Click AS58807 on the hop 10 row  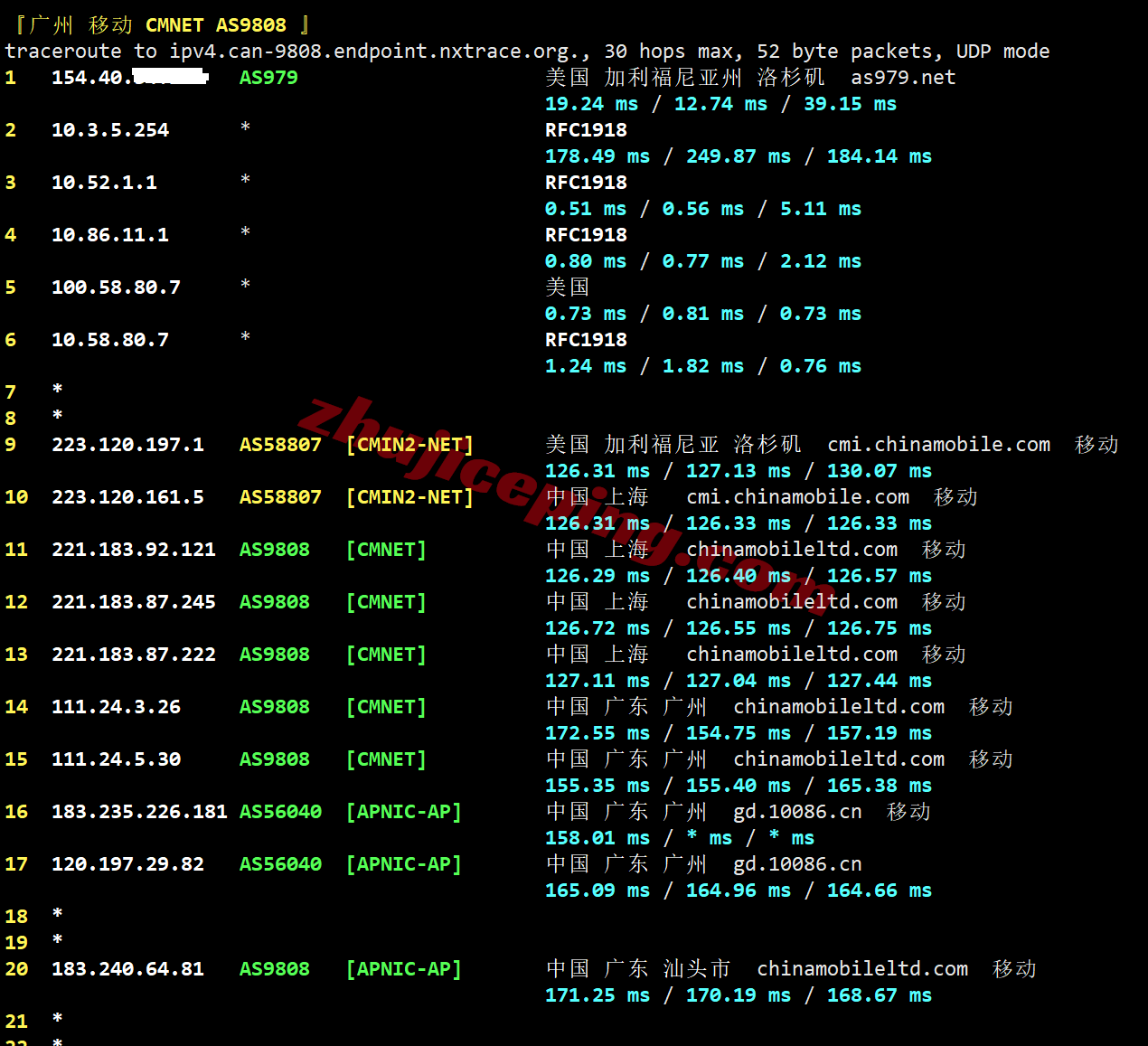[x=280, y=497]
